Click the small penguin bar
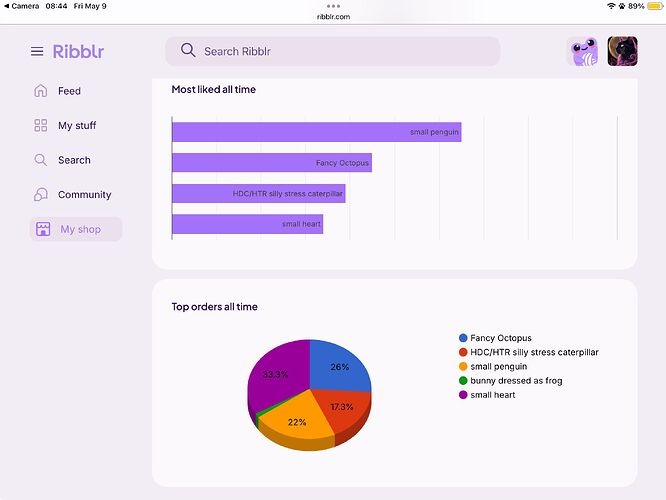 316,132
